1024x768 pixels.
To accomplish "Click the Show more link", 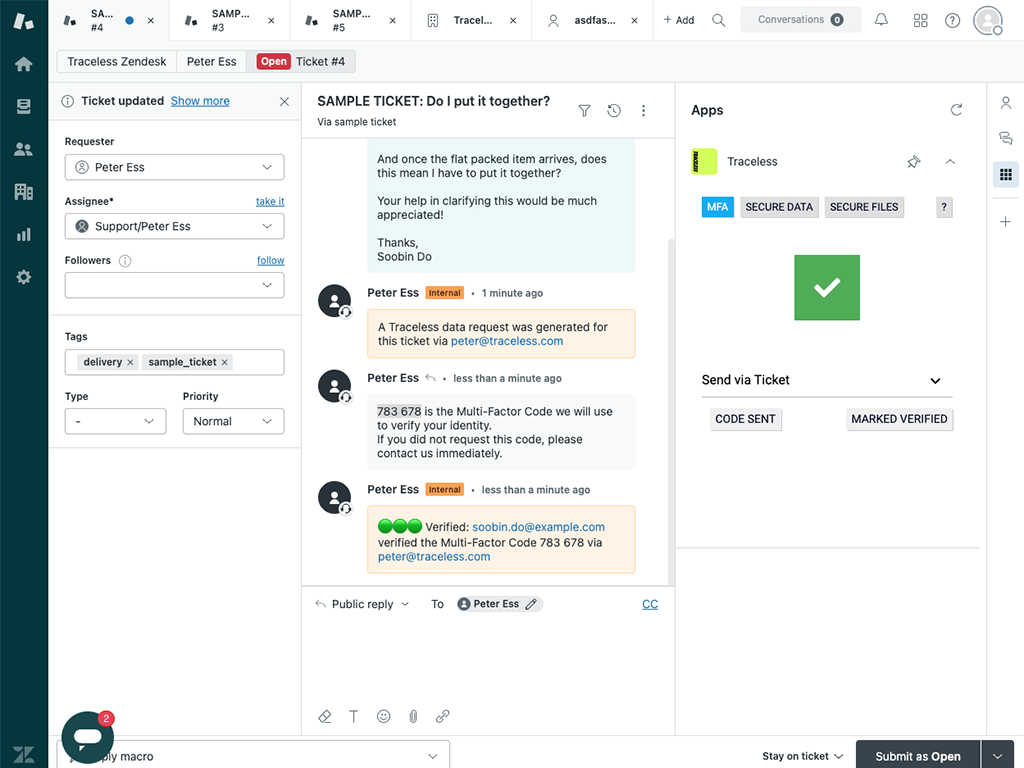I will coord(200,101).
